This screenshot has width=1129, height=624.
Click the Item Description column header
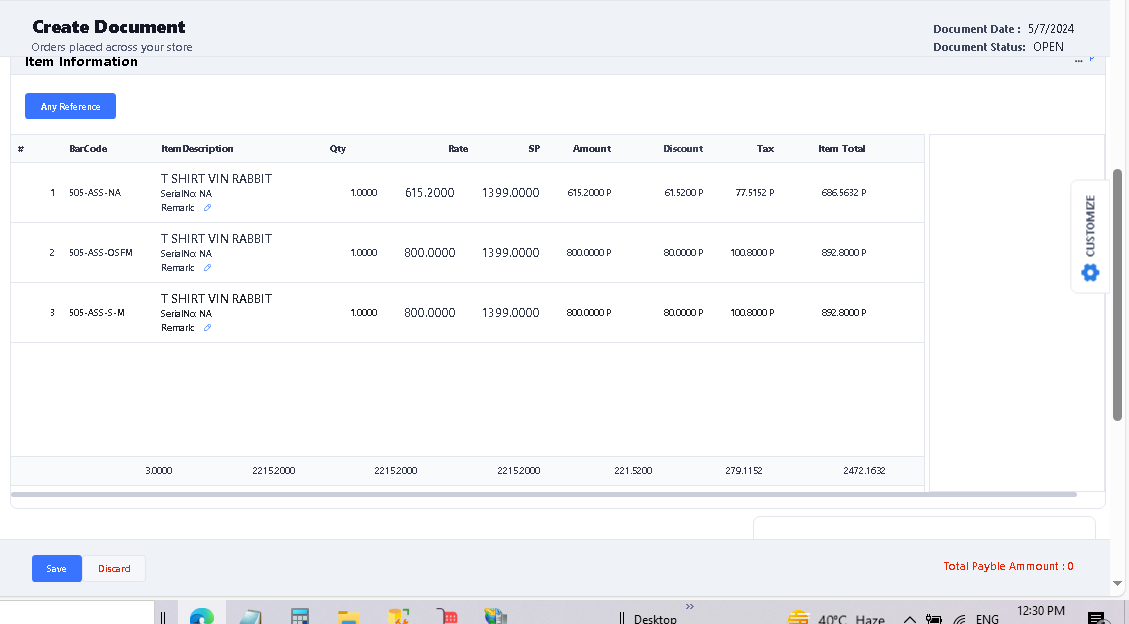[197, 149]
